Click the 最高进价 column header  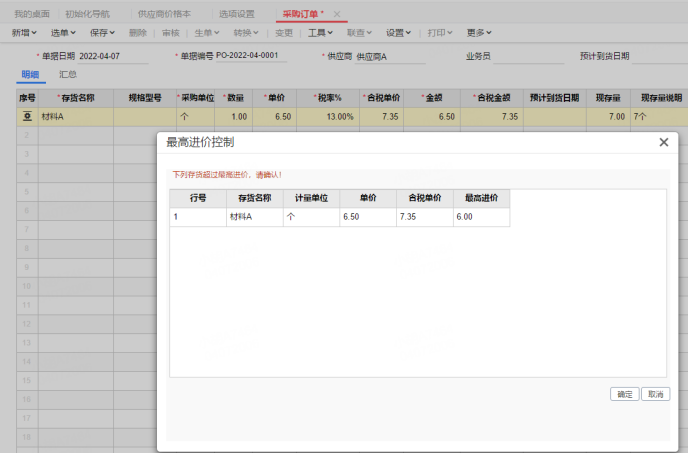pos(481,198)
